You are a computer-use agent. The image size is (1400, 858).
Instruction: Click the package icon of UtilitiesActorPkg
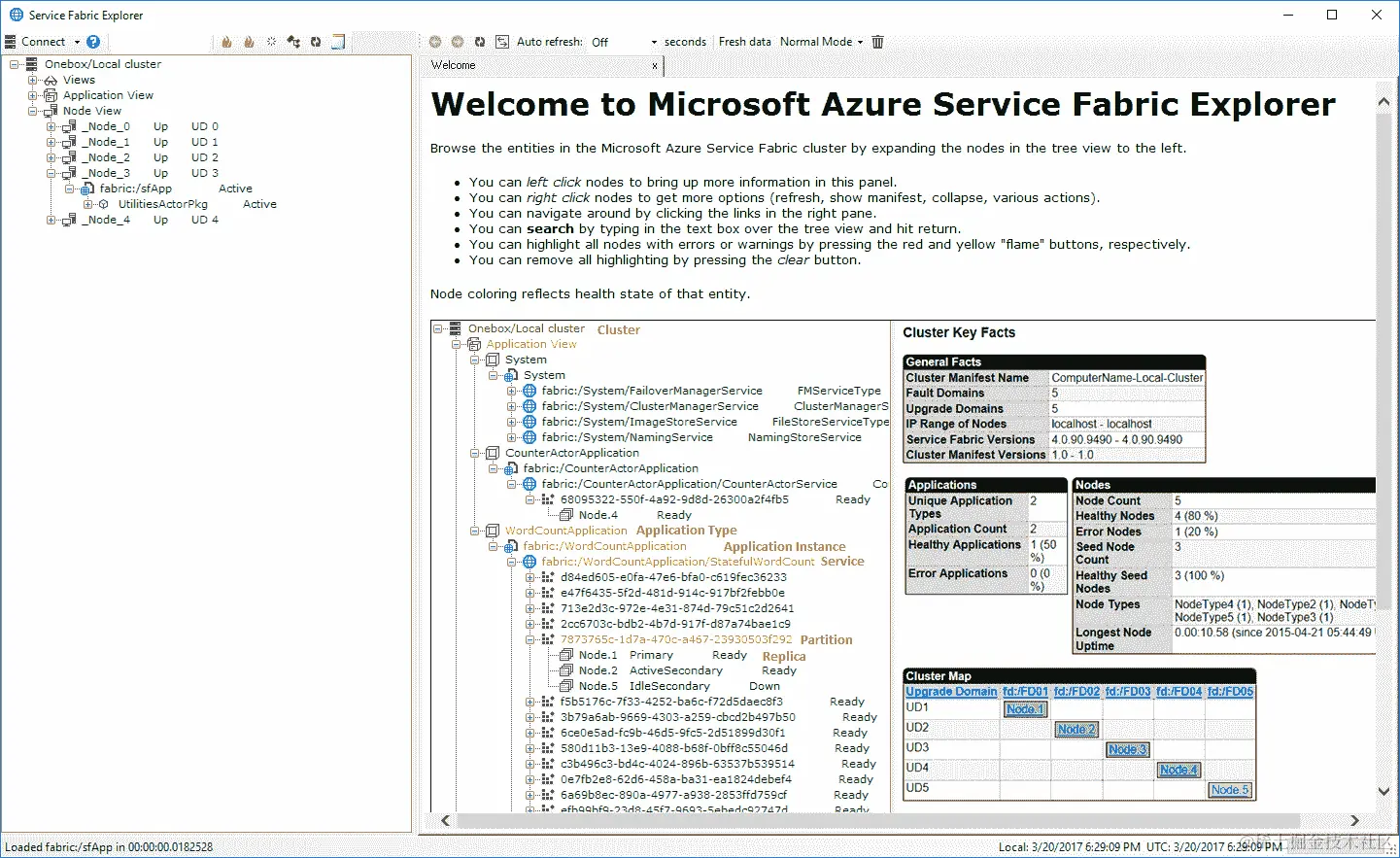pos(106,204)
